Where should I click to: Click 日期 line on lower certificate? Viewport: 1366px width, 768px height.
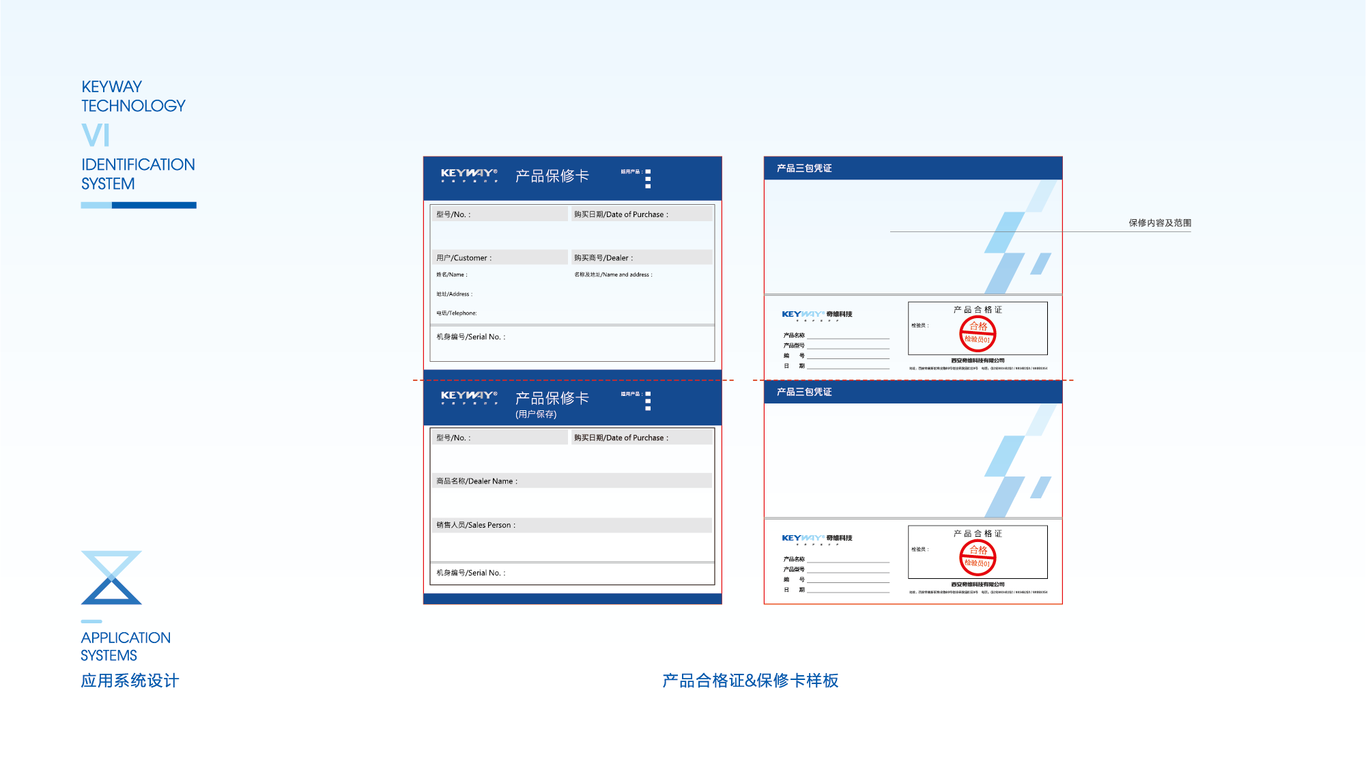point(837,590)
